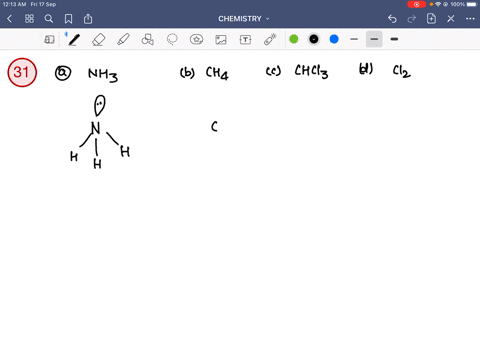Tap the screen recording indicator
Viewport: 480px width, 360px height.
416,4
